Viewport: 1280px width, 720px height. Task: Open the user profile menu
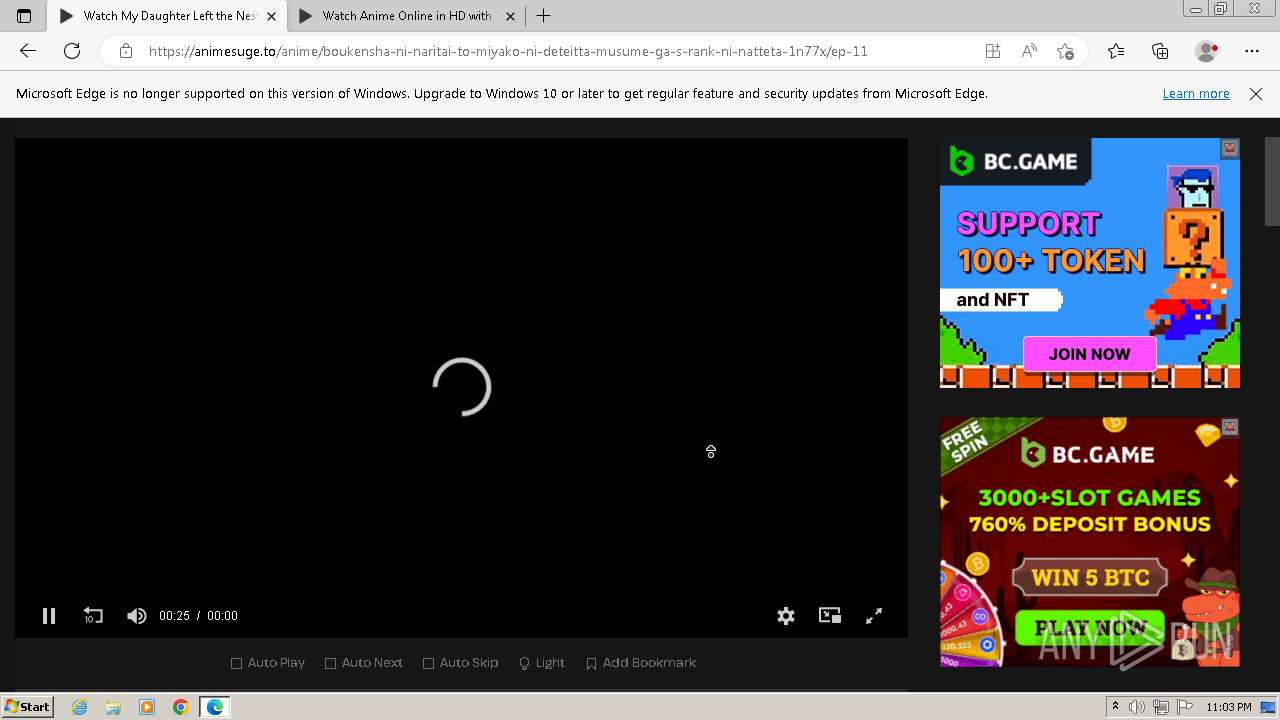click(x=1206, y=51)
